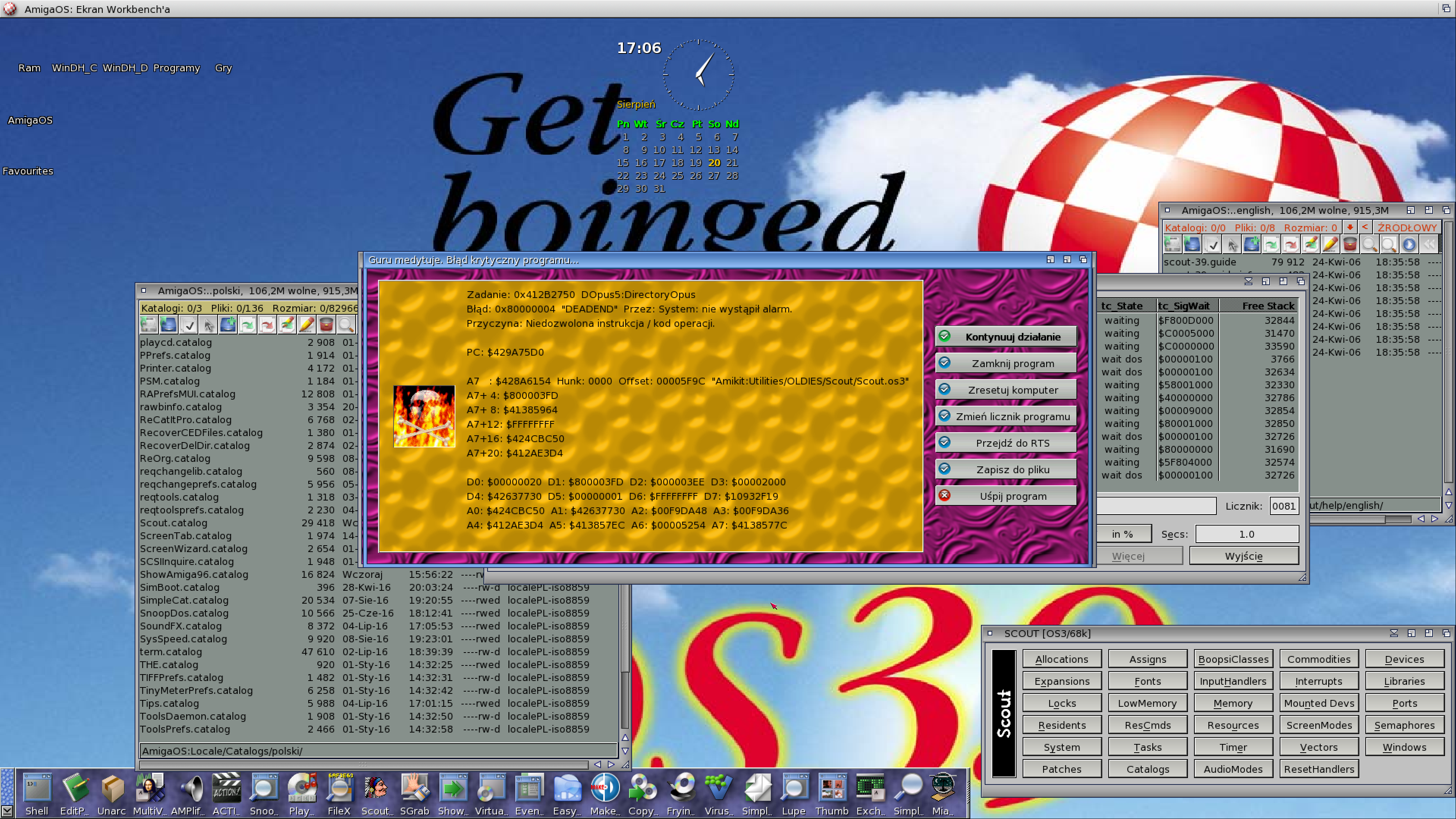Click Zresetuj komputer button

pyautogui.click(x=1006, y=390)
